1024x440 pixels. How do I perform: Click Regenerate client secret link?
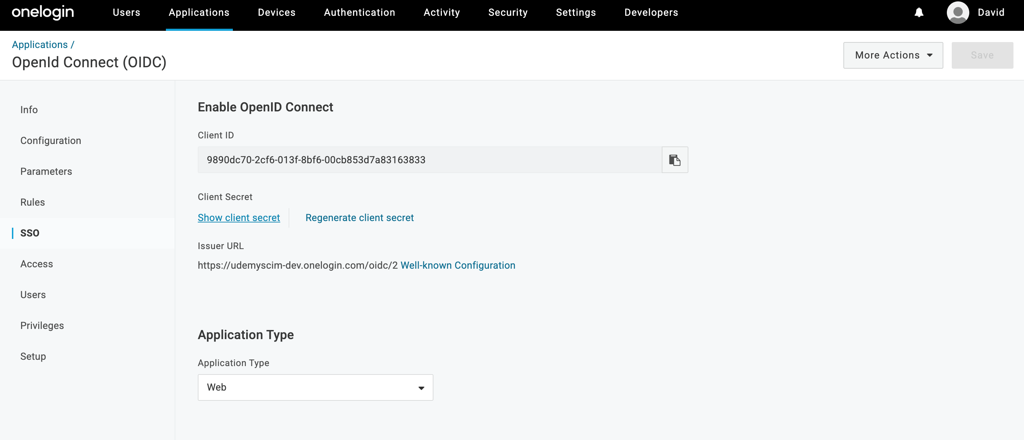pos(360,218)
